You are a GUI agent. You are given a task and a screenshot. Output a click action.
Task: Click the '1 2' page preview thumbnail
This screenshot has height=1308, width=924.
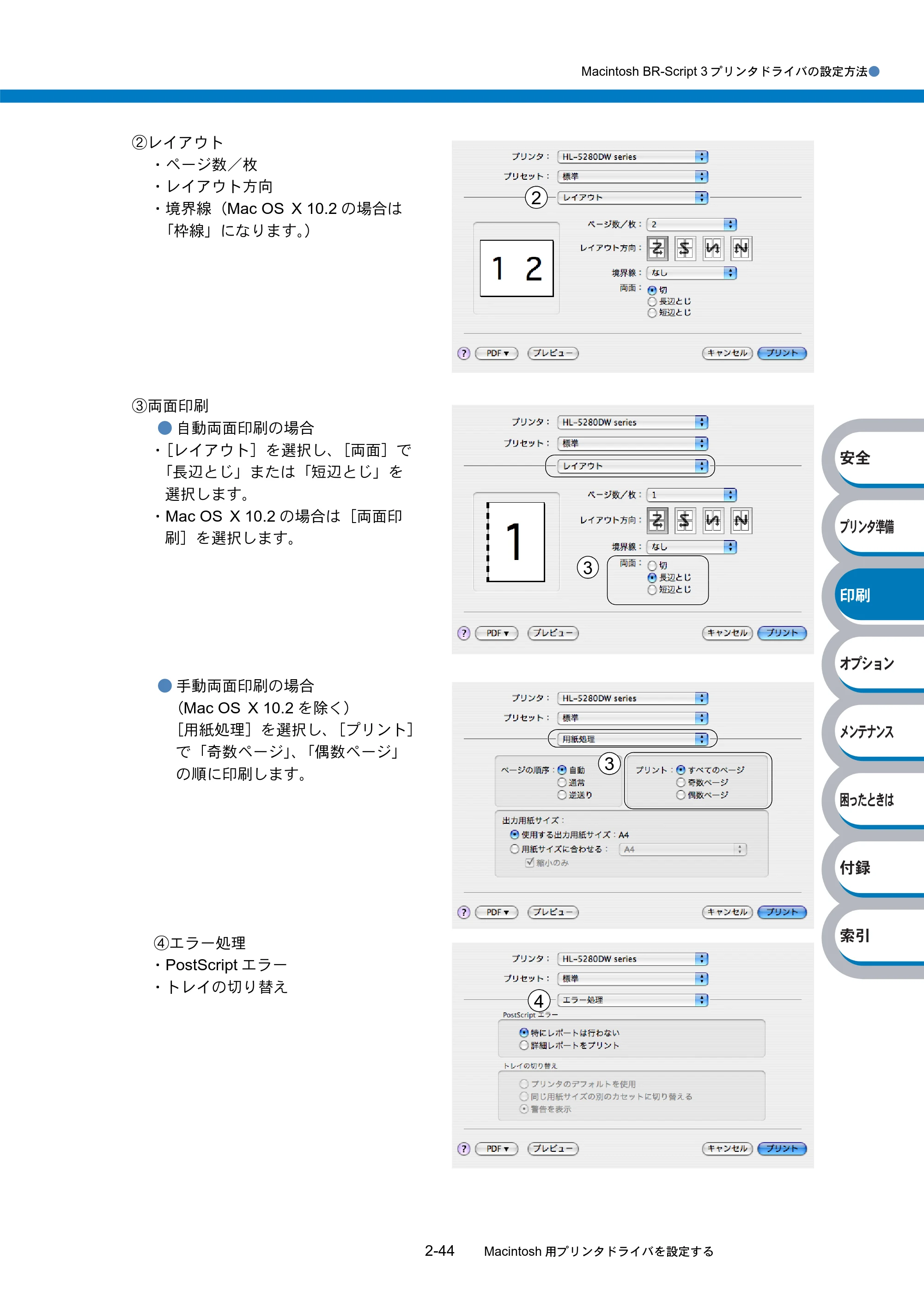[x=517, y=268]
